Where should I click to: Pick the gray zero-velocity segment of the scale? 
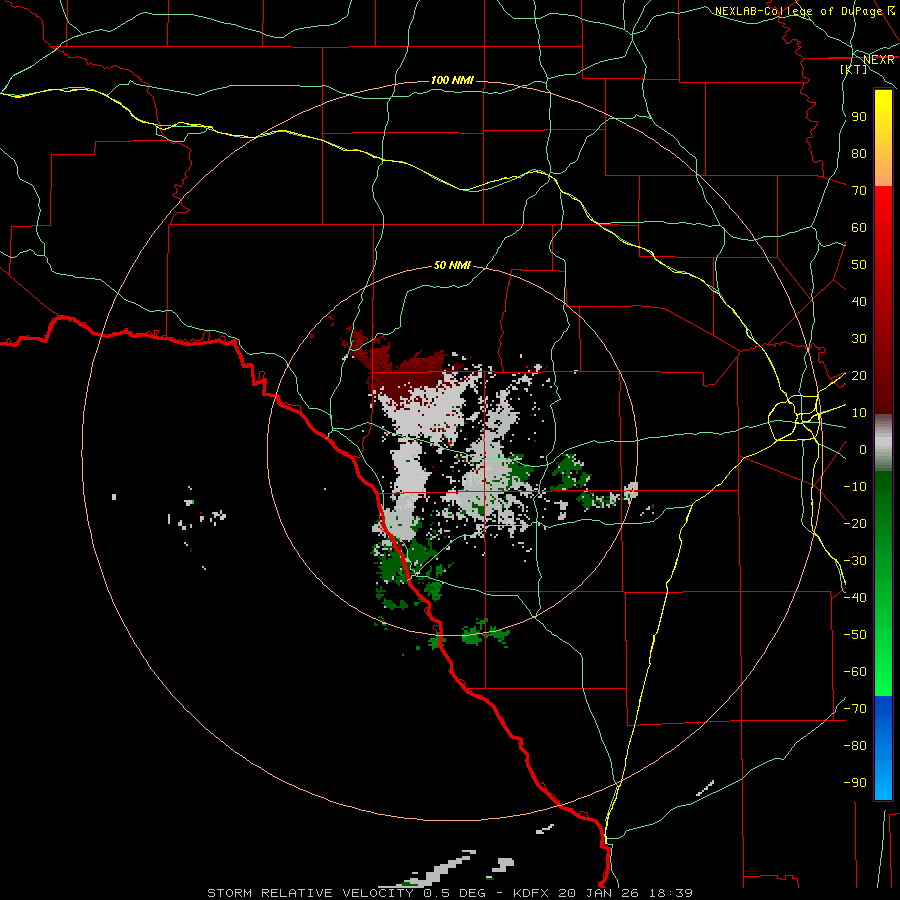click(883, 443)
